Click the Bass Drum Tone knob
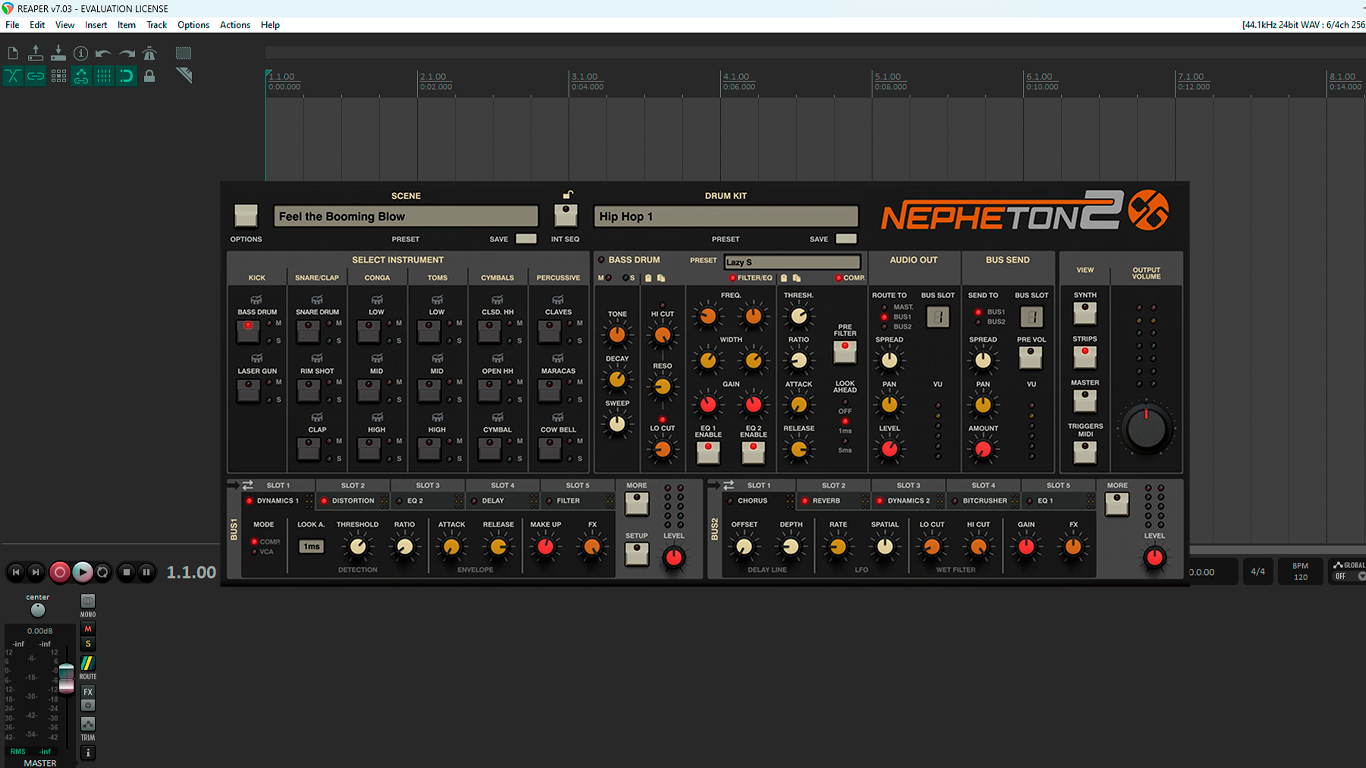Screen dimensions: 1366x768 617,335
